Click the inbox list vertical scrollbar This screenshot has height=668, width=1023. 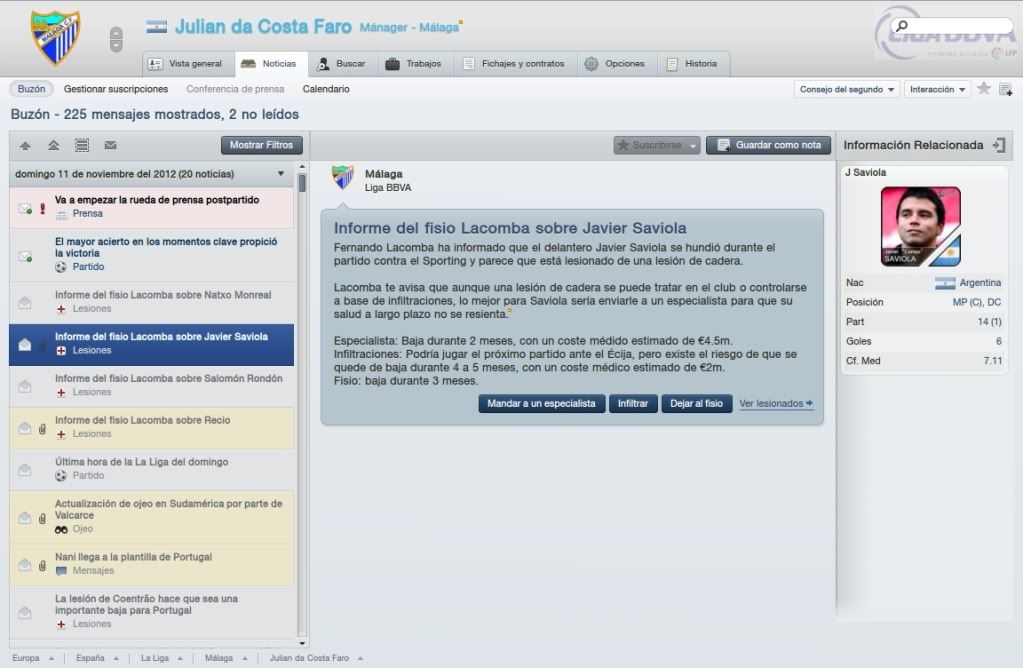tap(301, 404)
